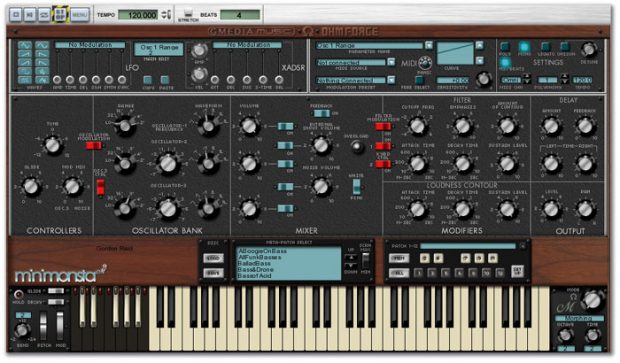Click the Beats field showing 4
The image size is (620, 363).
(240, 15)
